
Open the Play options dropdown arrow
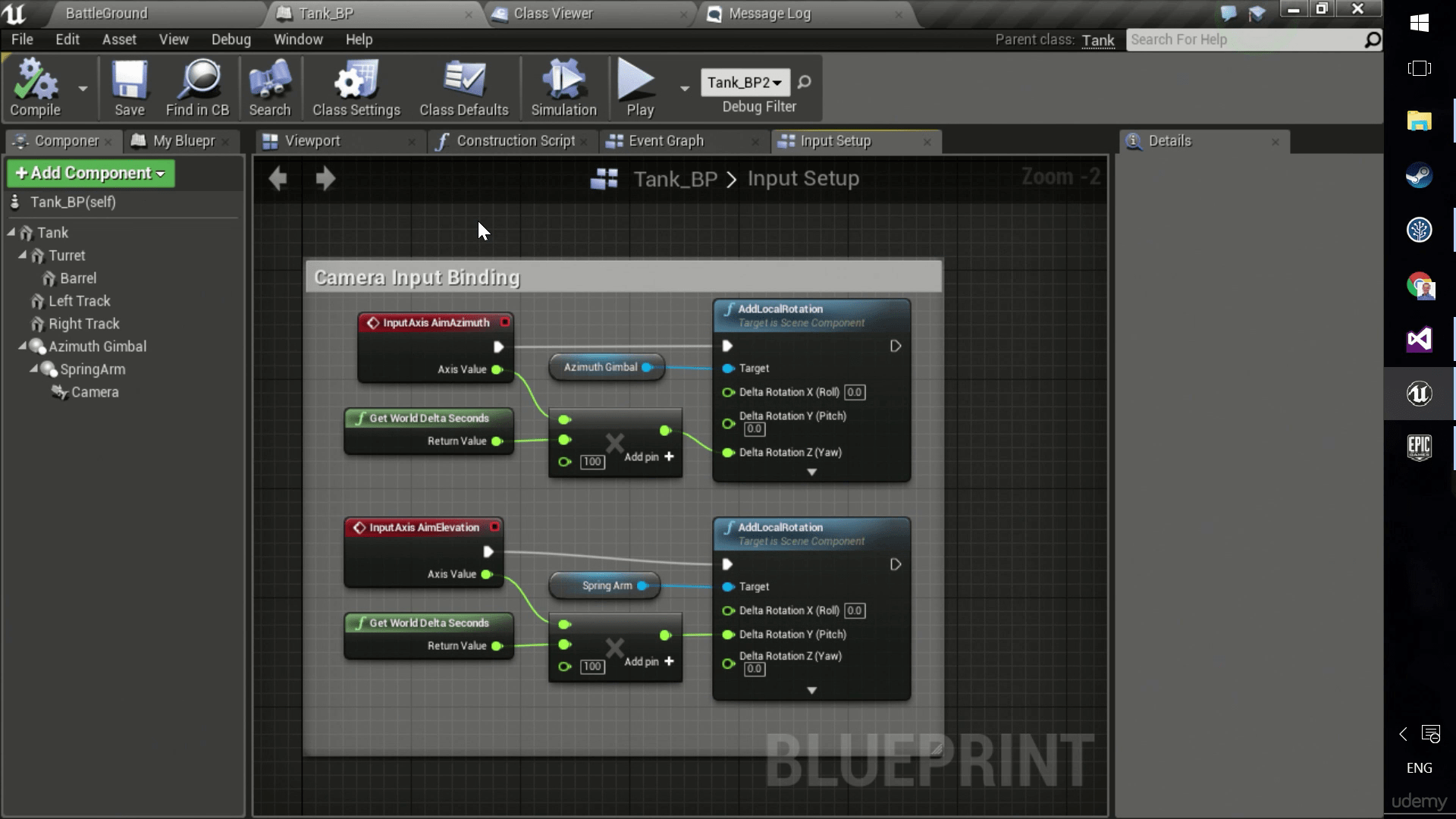coord(684,89)
